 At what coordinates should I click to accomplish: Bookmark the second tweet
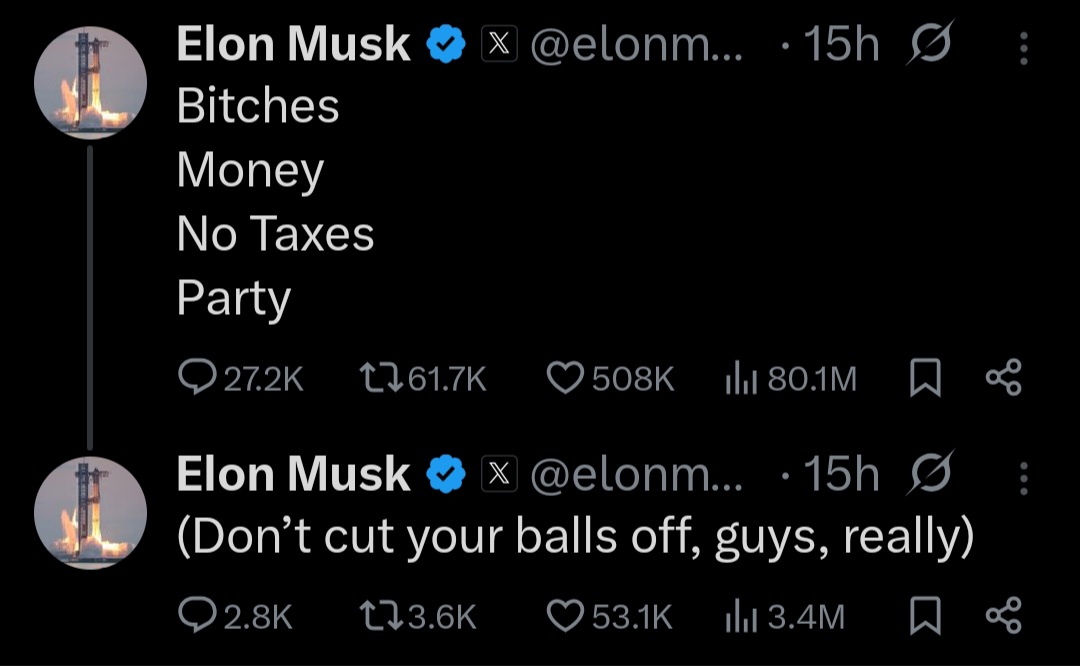click(x=925, y=615)
